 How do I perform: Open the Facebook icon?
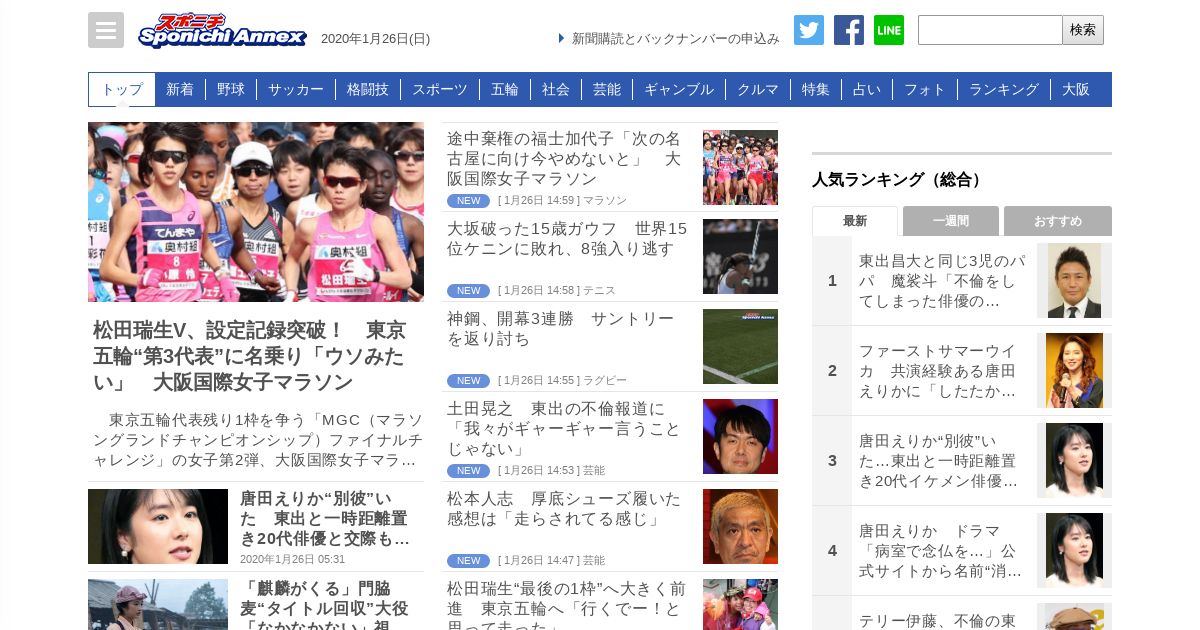[849, 30]
